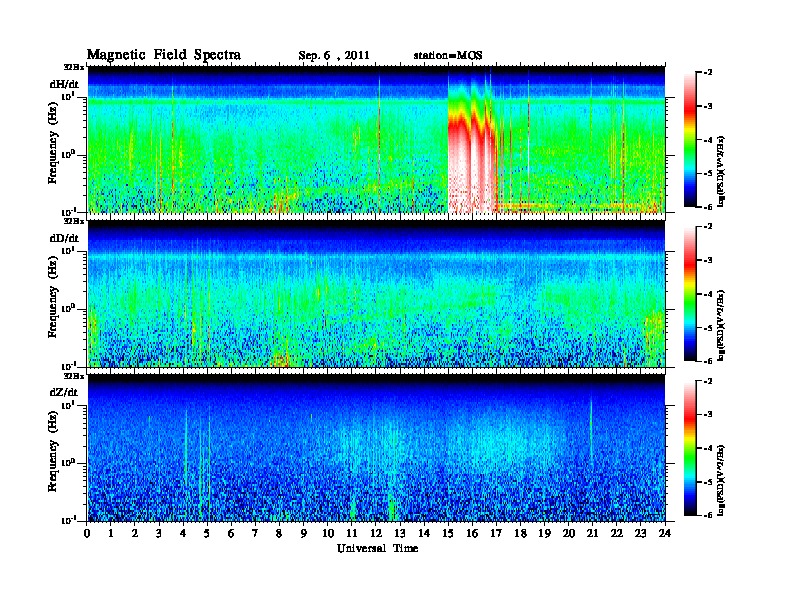792x612 pixels.
Task: Click the "-6" value on dH/dt color bar
Action: 708,207
